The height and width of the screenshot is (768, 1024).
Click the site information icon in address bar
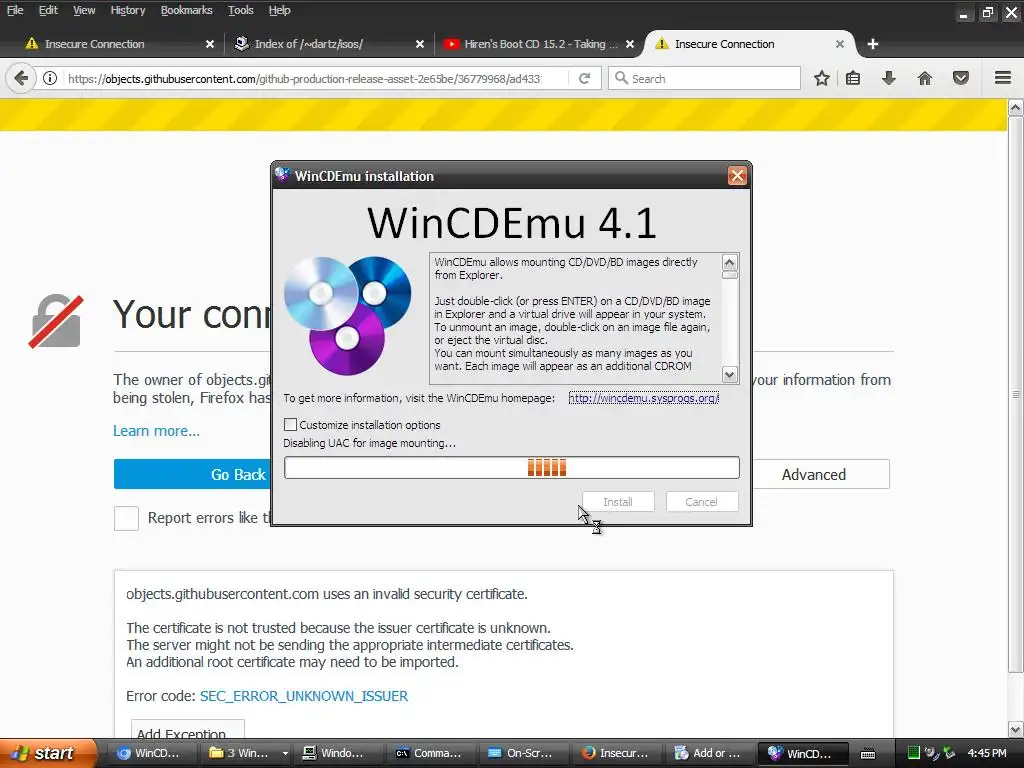(x=50, y=78)
